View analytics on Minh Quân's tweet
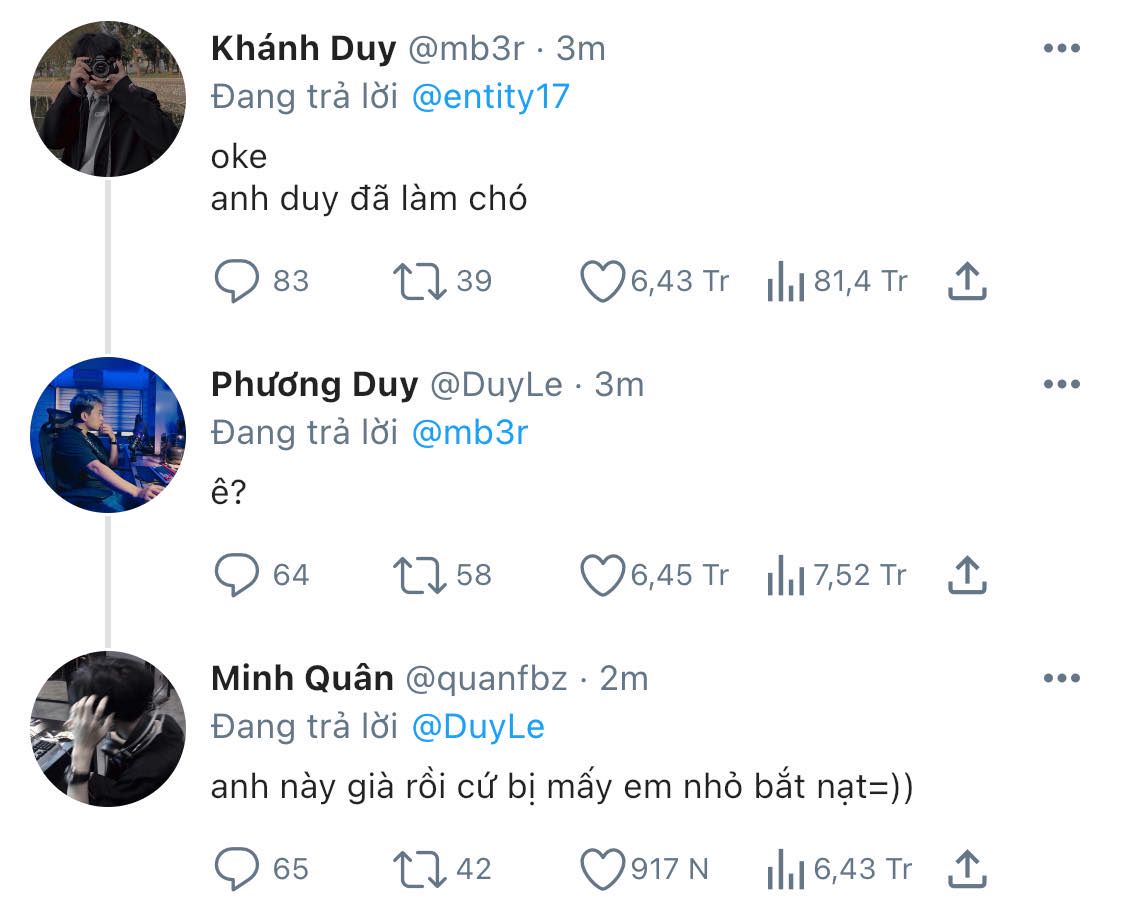This screenshot has width=1125, height=905. (x=785, y=869)
